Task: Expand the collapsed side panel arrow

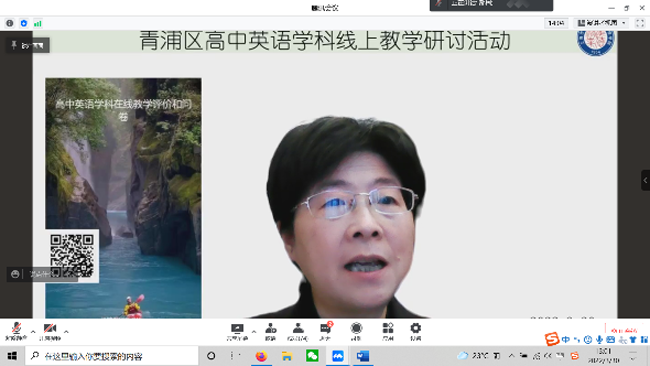Action: (x=645, y=180)
